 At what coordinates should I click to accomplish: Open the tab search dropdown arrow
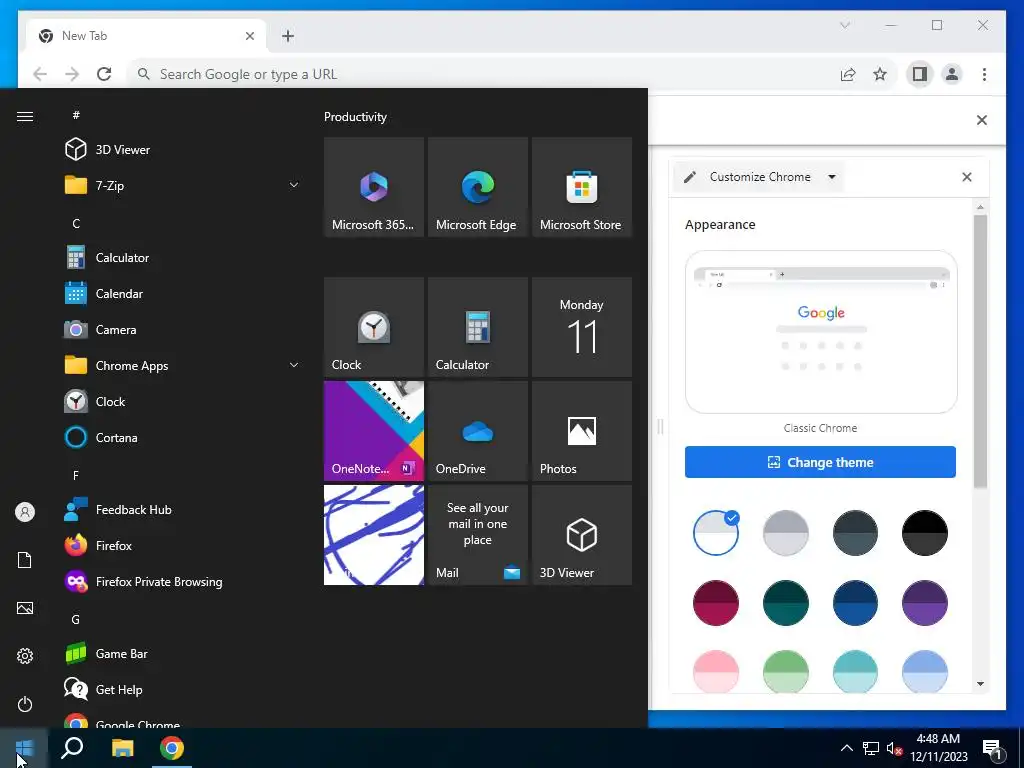click(x=844, y=25)
